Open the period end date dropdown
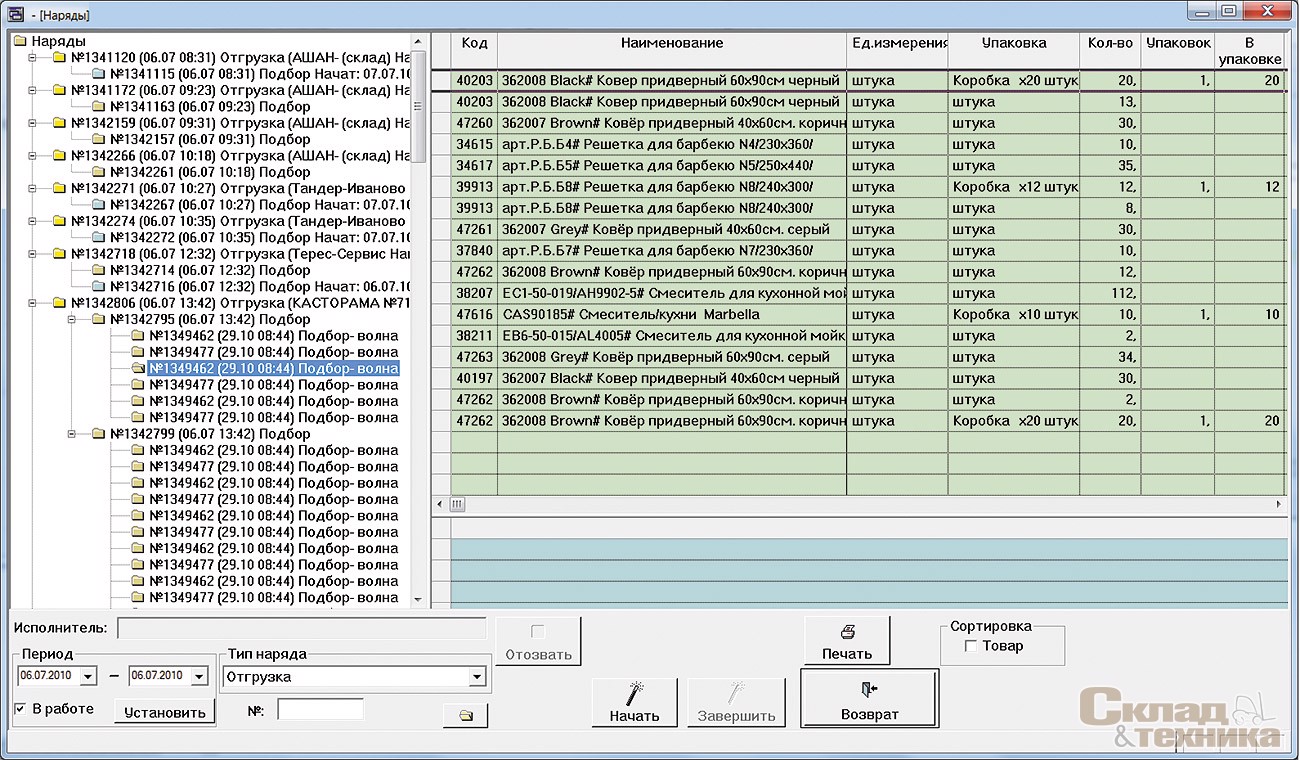Viewport: 1300px width, 760px height. pyautogui.click(x=199, y=677)
